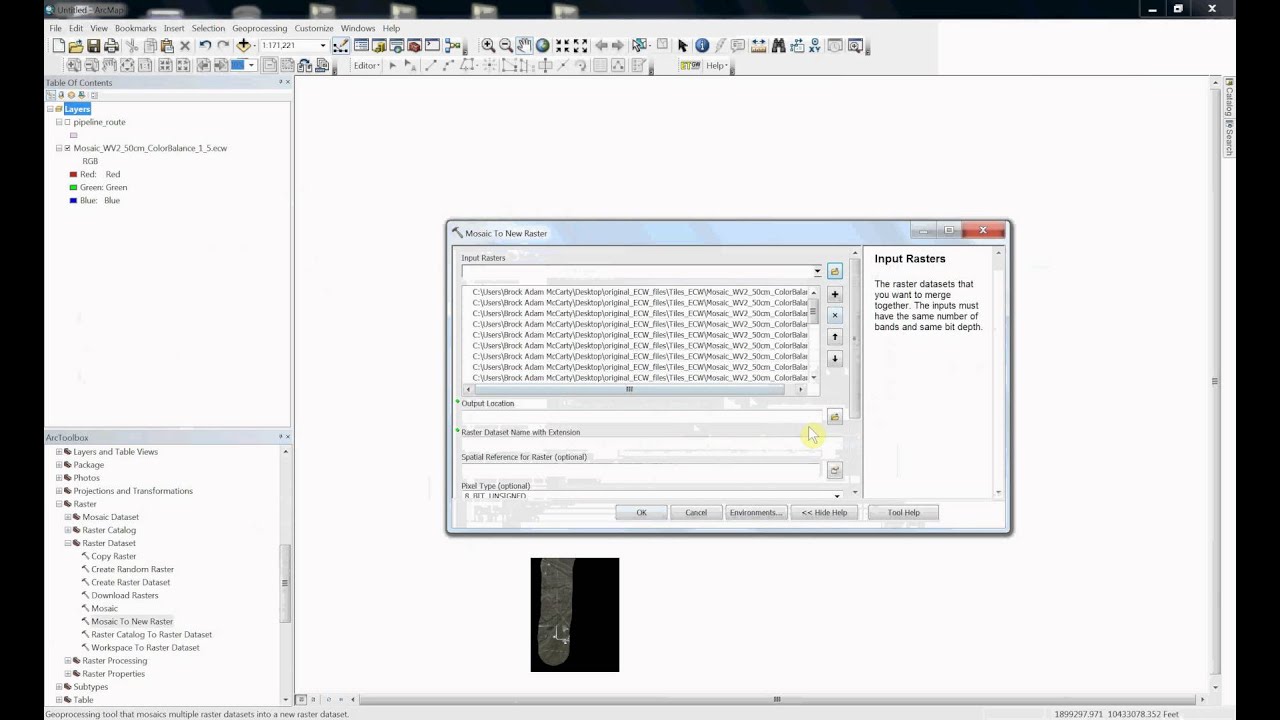Save the map with the floppy disk icon
The height and width of the screenshot is (720, 1280).
coord(93,46)
